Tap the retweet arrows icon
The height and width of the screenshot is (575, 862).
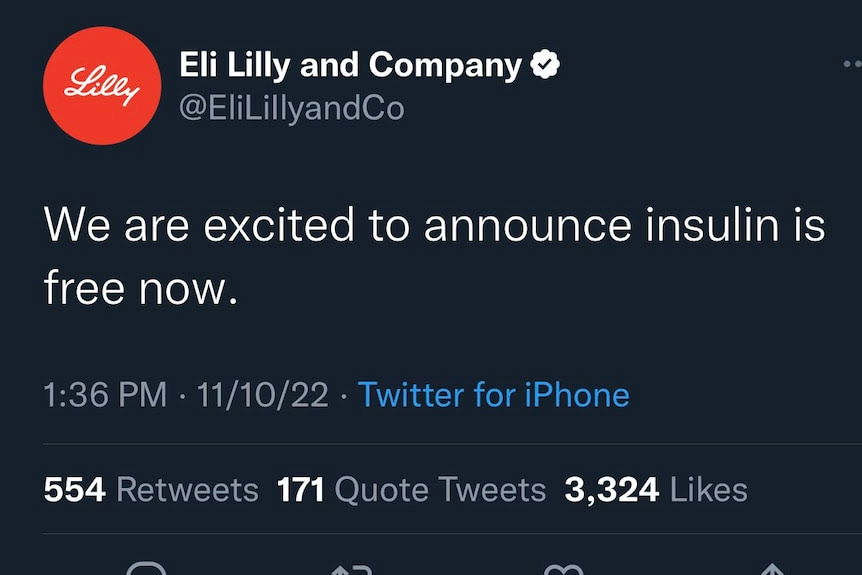[352, 570]
